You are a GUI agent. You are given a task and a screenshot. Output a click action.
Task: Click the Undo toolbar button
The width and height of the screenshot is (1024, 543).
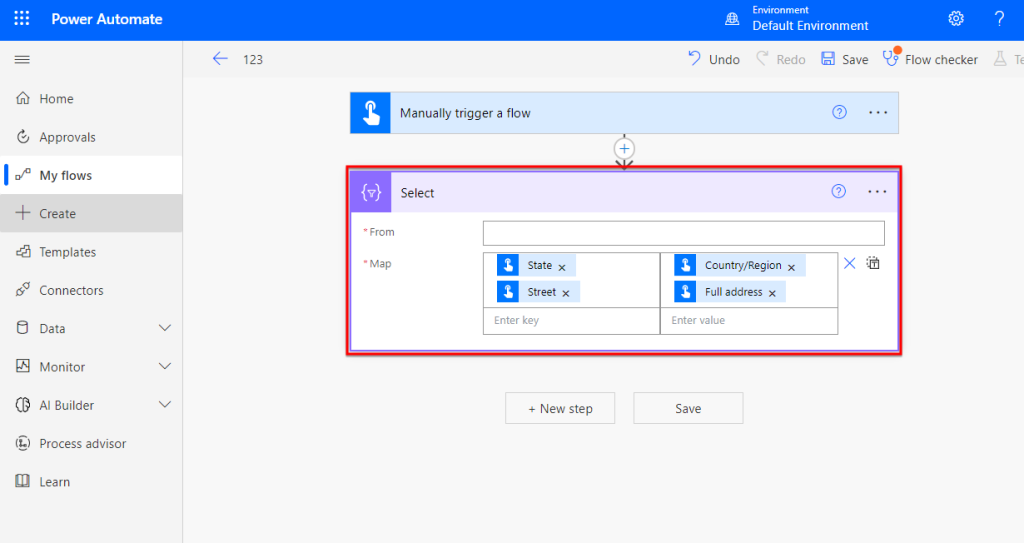714,59
